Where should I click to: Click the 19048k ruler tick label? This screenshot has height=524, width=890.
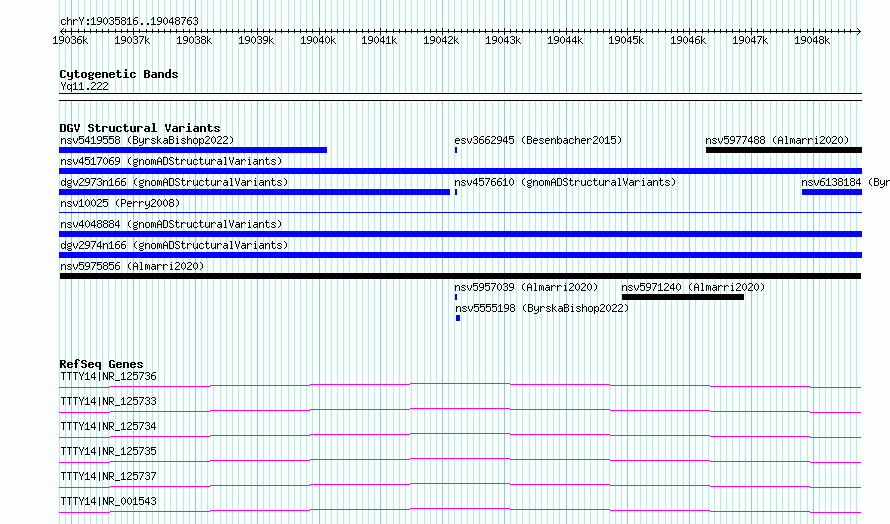(812, 40)
